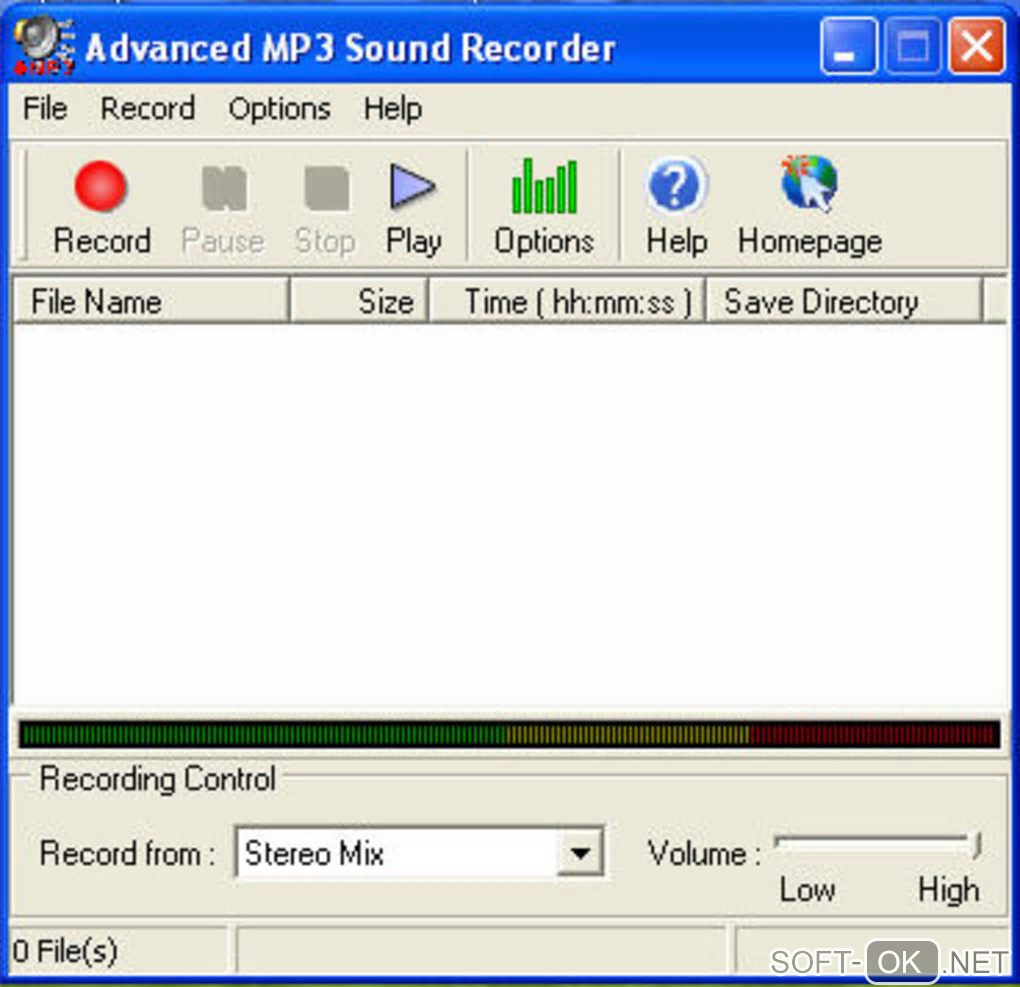Open the Record menu
The width and height of the screenshot is (1020, 987).
point(148,108)
